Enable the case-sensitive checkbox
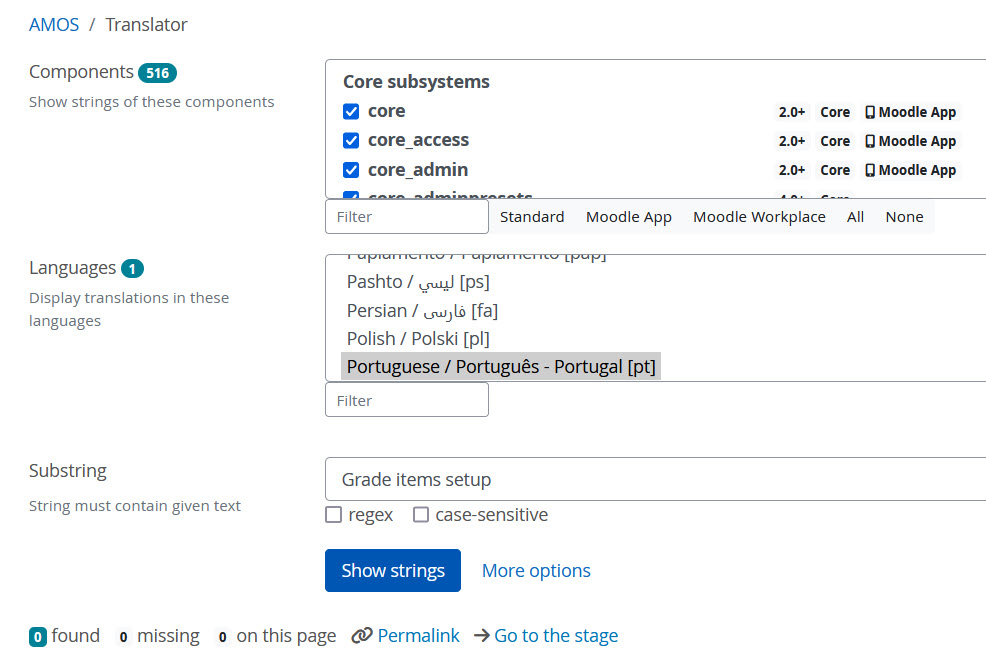This screenshot has width=986, height=668. (421, 515)
